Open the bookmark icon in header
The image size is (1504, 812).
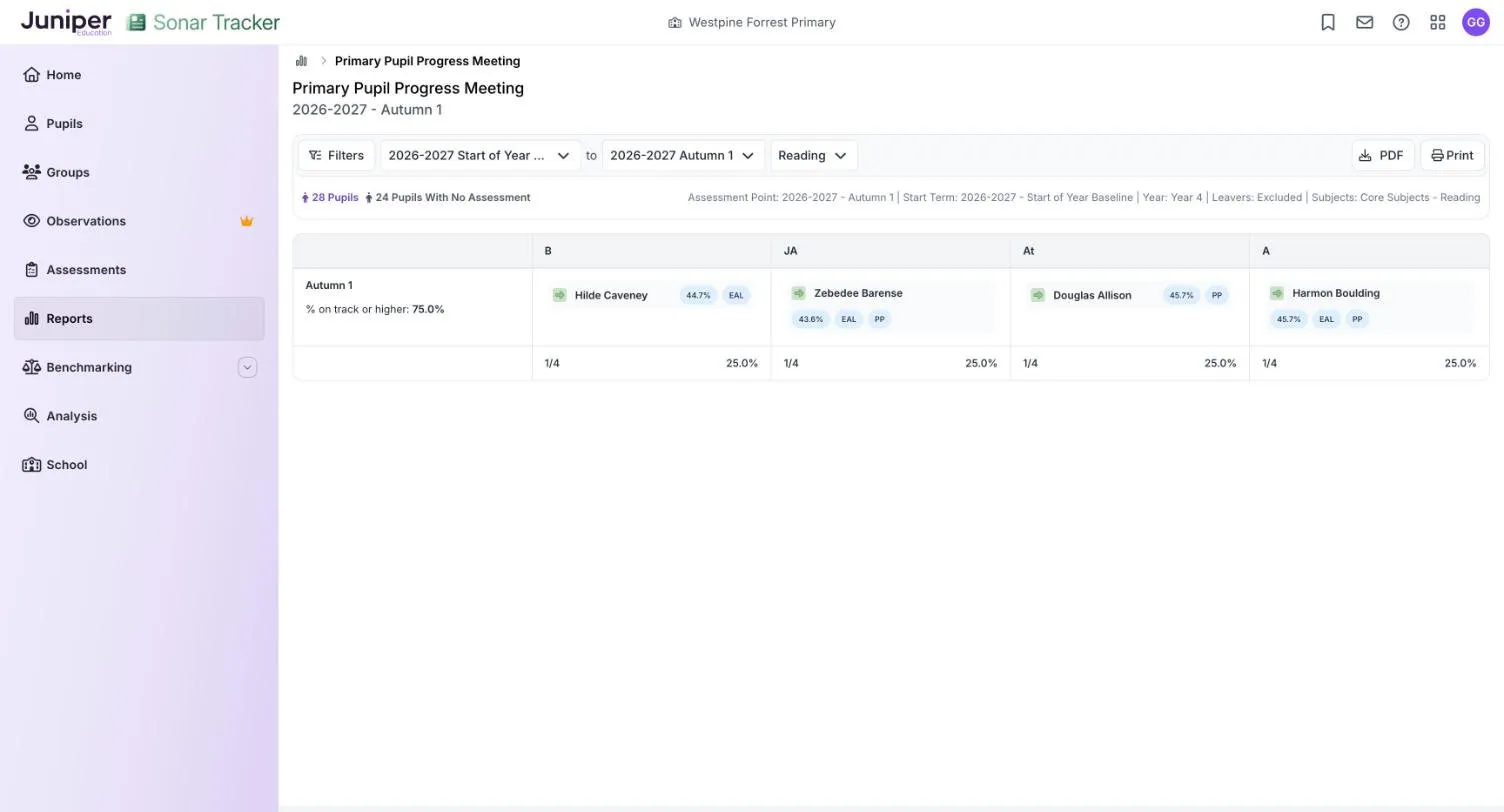(1328, 22)
